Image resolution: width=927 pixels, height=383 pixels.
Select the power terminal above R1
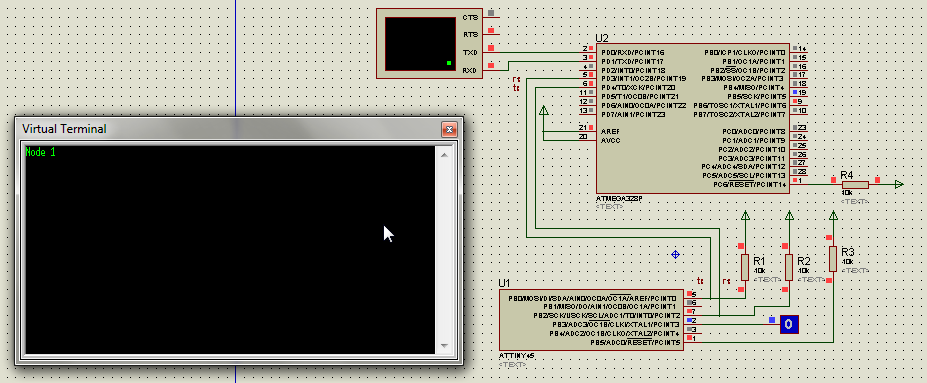[745, 216]
